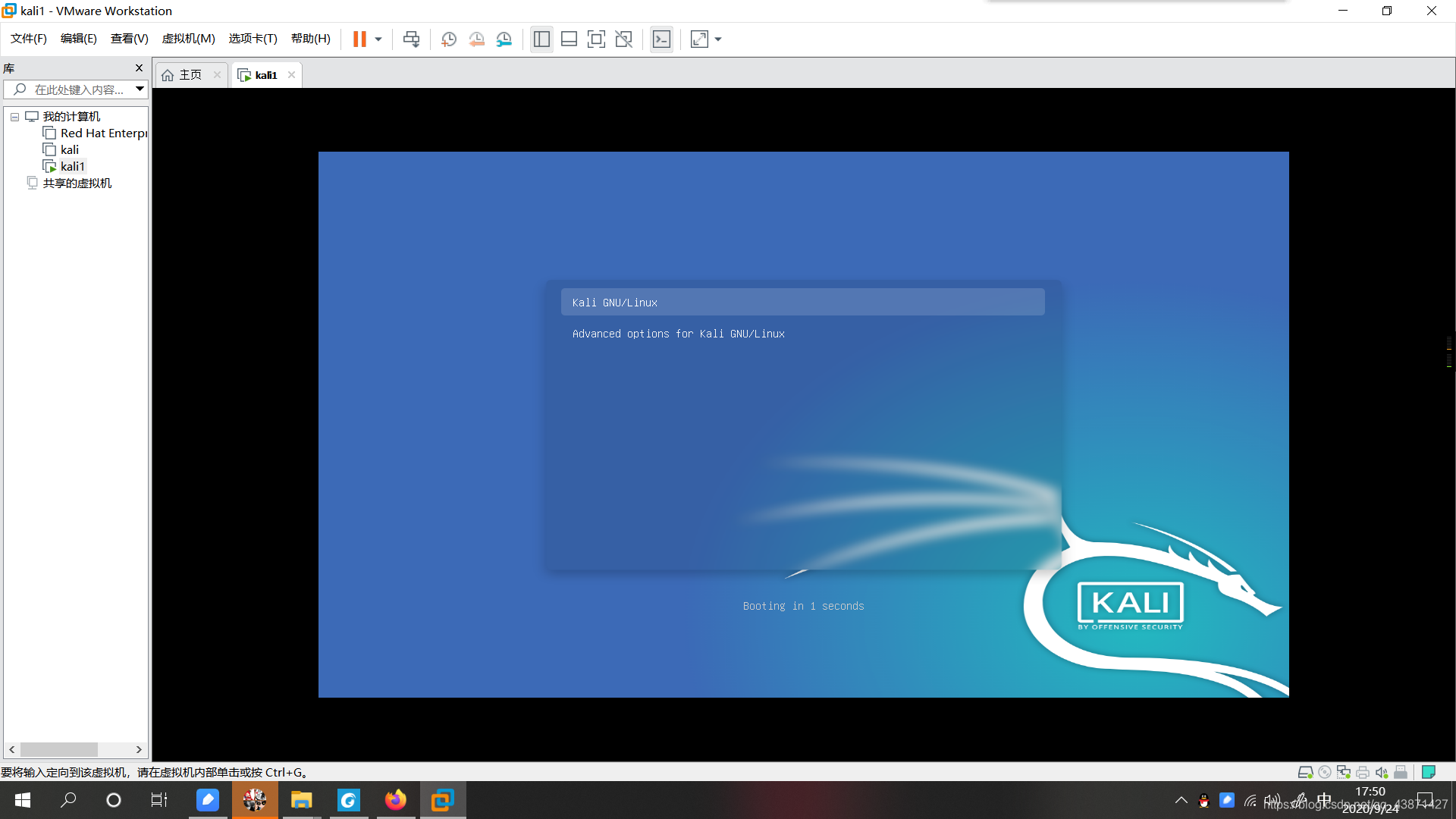Click the VMware icon in the title bar
Screen dimensions: 1456x819
(9, 11)
